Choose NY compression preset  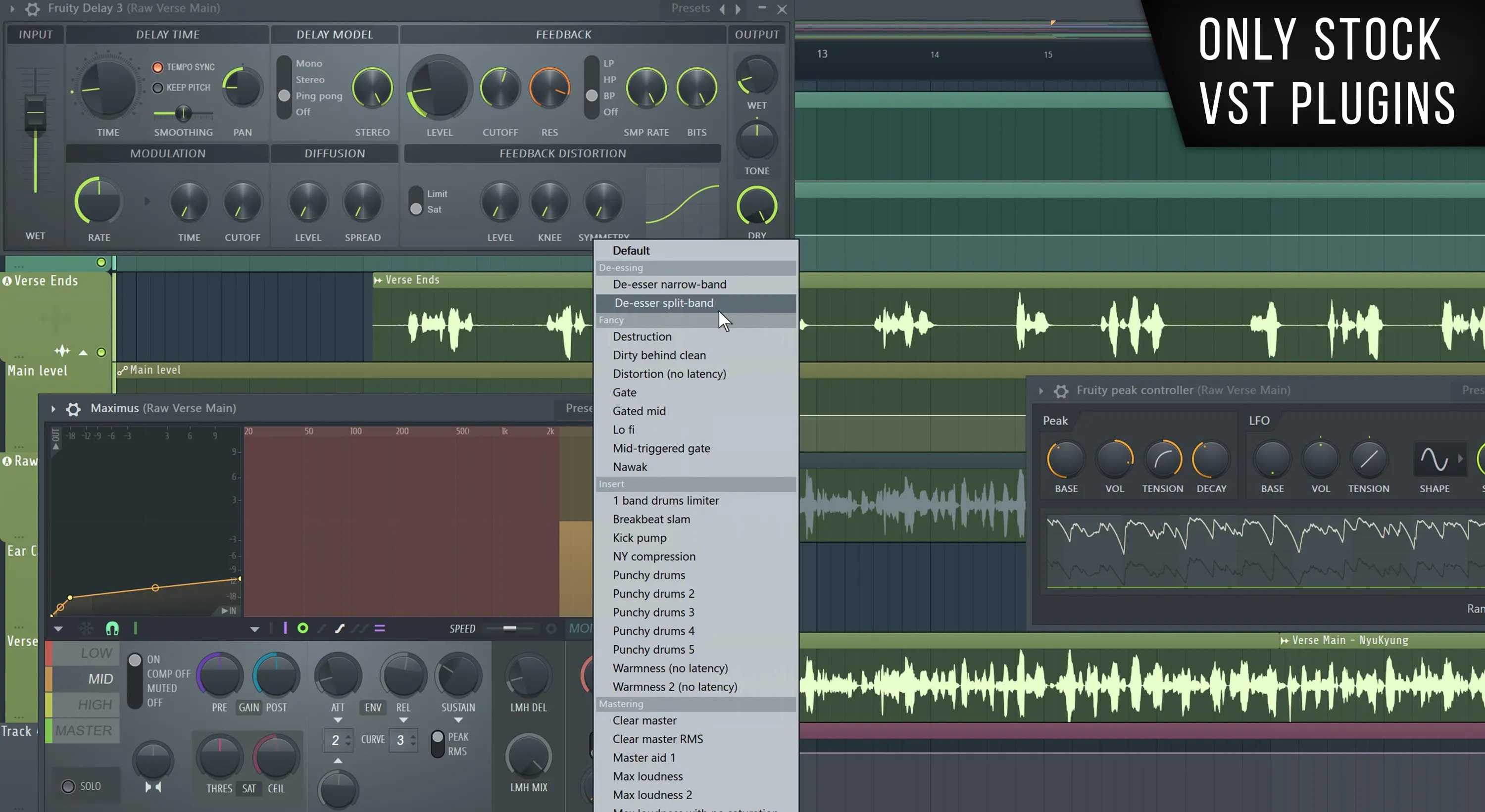tap(654, 557)
